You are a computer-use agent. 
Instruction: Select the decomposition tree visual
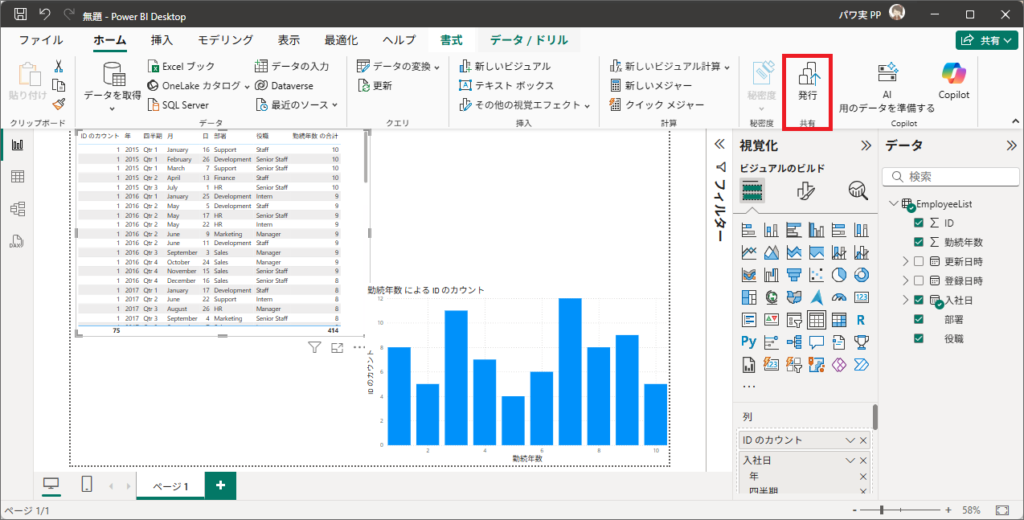pyautogui.click(x=794, y=342)
